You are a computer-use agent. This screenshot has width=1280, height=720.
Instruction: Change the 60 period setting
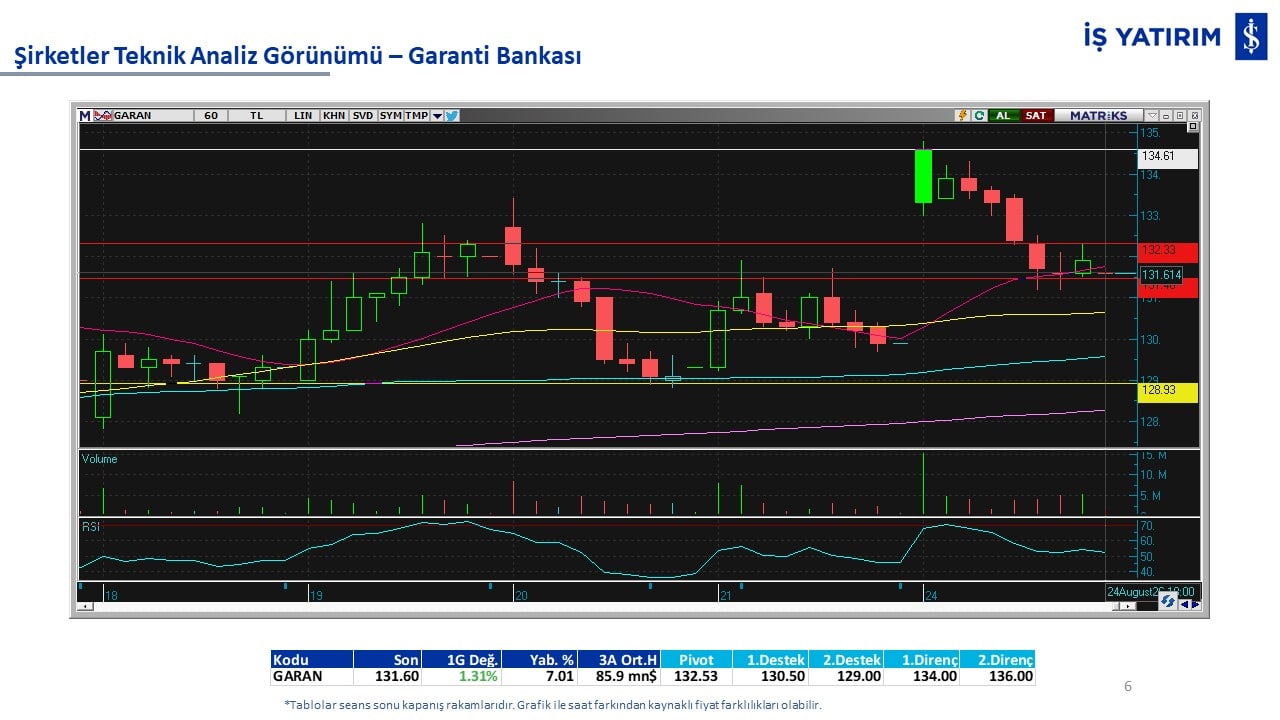211,115
